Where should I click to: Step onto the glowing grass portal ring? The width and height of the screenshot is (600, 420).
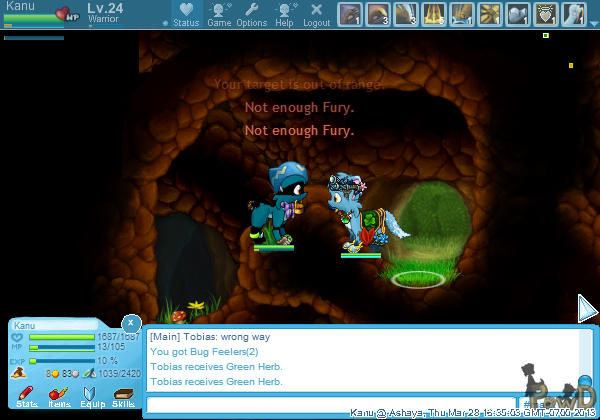(x=418, y=279)
